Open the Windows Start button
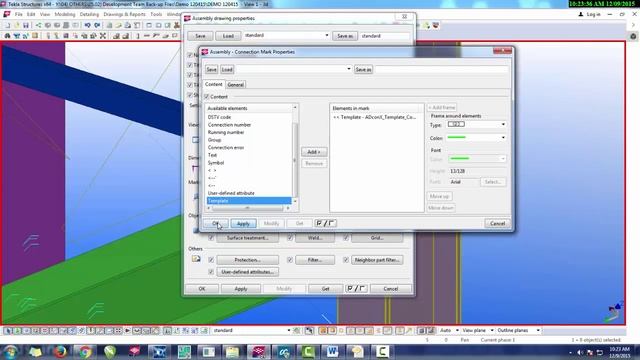This screenshot has width=640, height=360. [x=10, y=352]
